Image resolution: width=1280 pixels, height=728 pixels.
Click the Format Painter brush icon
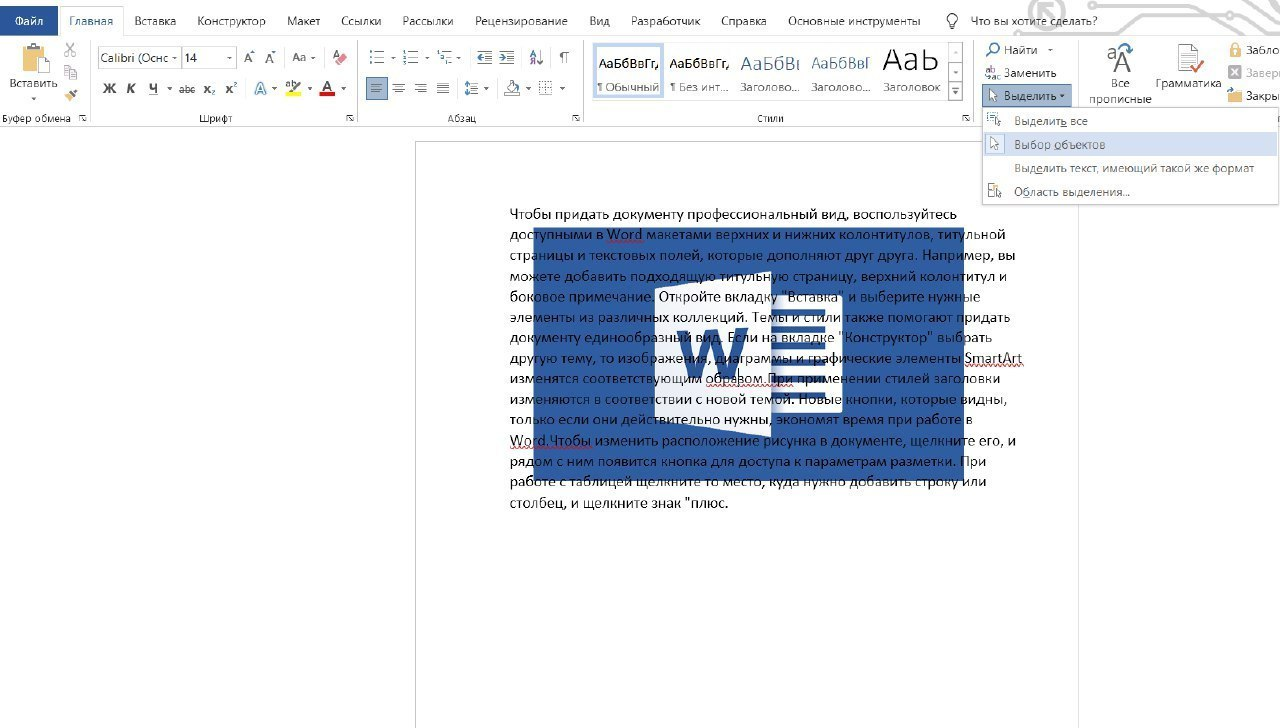(x=70, y=95)
